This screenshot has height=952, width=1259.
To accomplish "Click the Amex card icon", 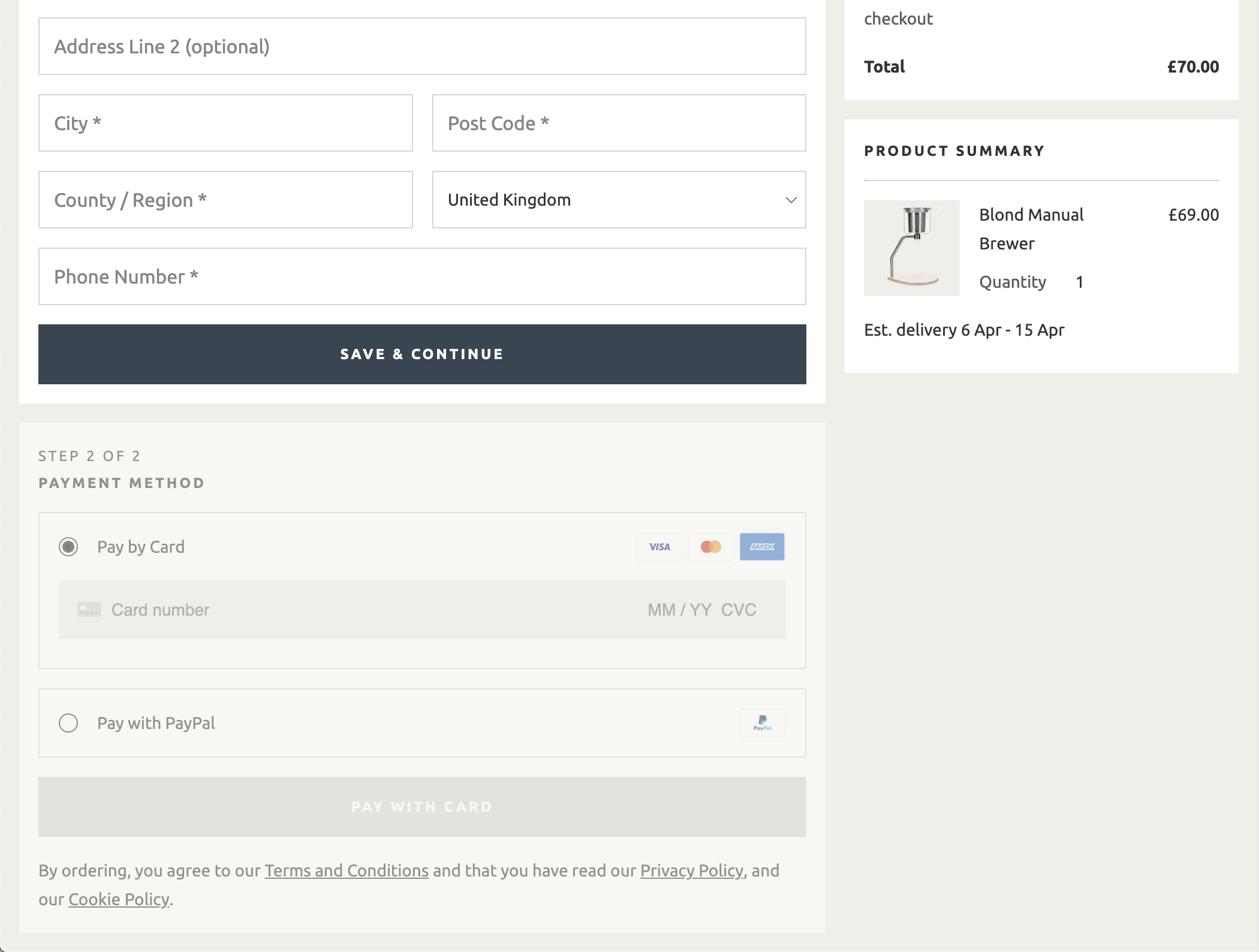I will pyautogui.click(x=762, y=547).
